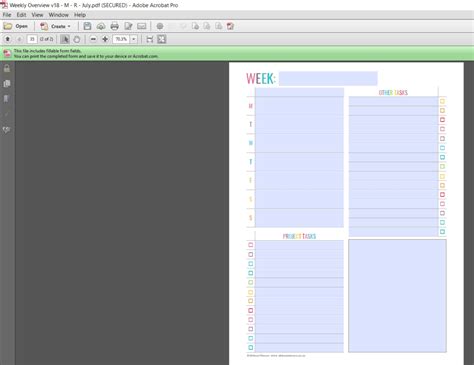Open the zoom level dropdown arrow
This screenshot has width=474, height=365.
134,39
